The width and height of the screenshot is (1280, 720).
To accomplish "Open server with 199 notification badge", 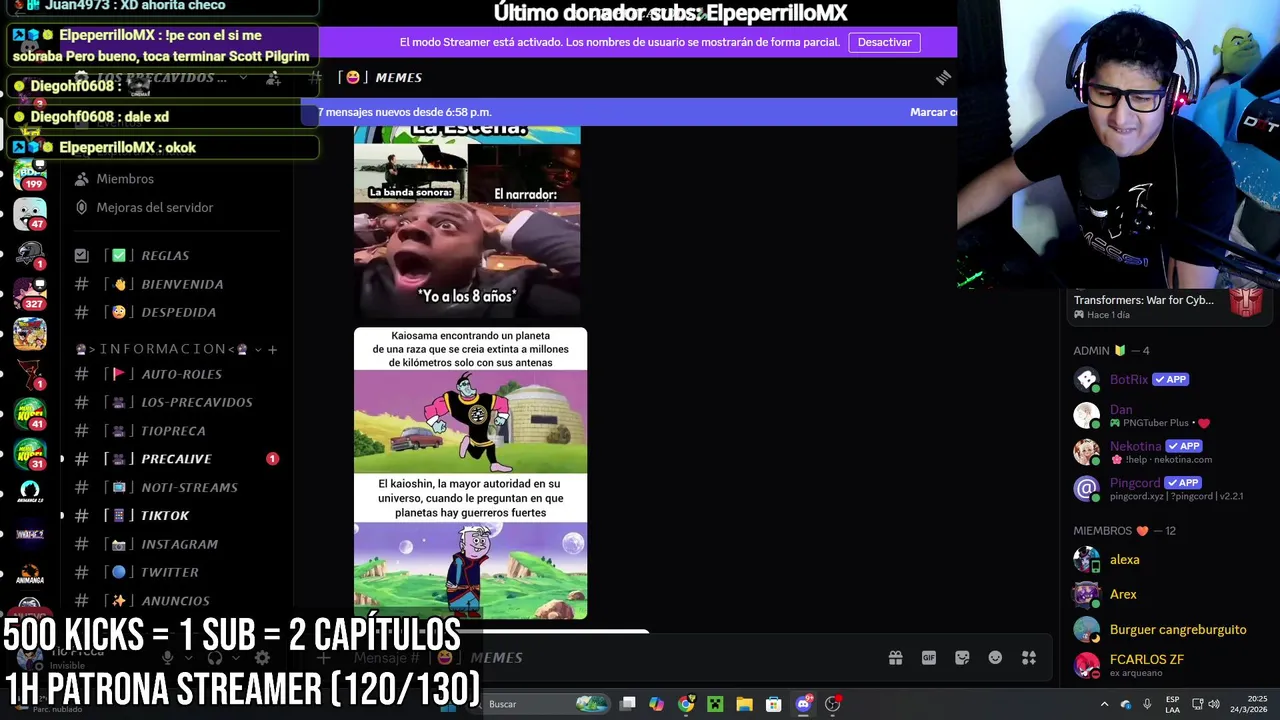I will pyautogui.click(x=30, y=173).
